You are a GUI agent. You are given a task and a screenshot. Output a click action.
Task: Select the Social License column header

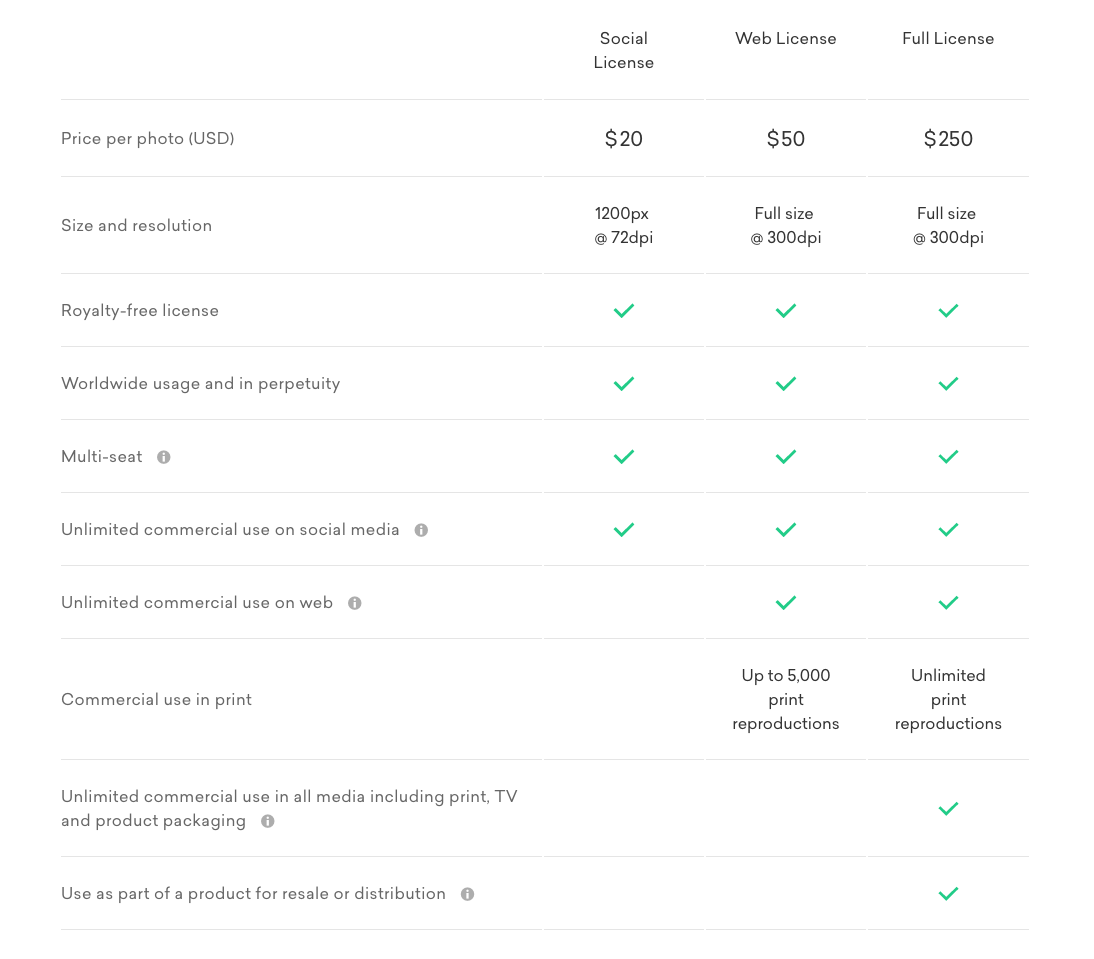click(624, 51)
